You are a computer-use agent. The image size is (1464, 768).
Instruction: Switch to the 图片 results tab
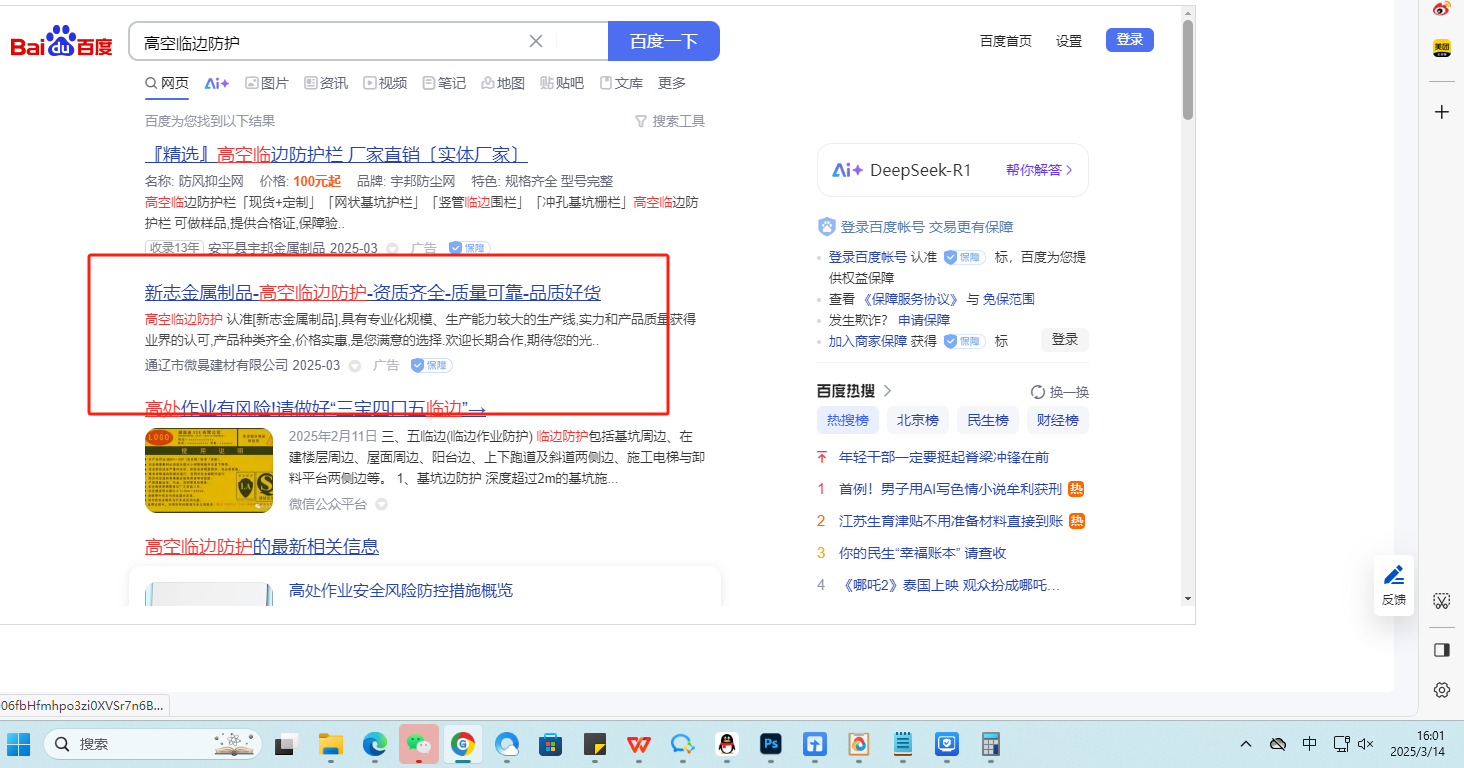pyautogui.click(x=267, y=83)
